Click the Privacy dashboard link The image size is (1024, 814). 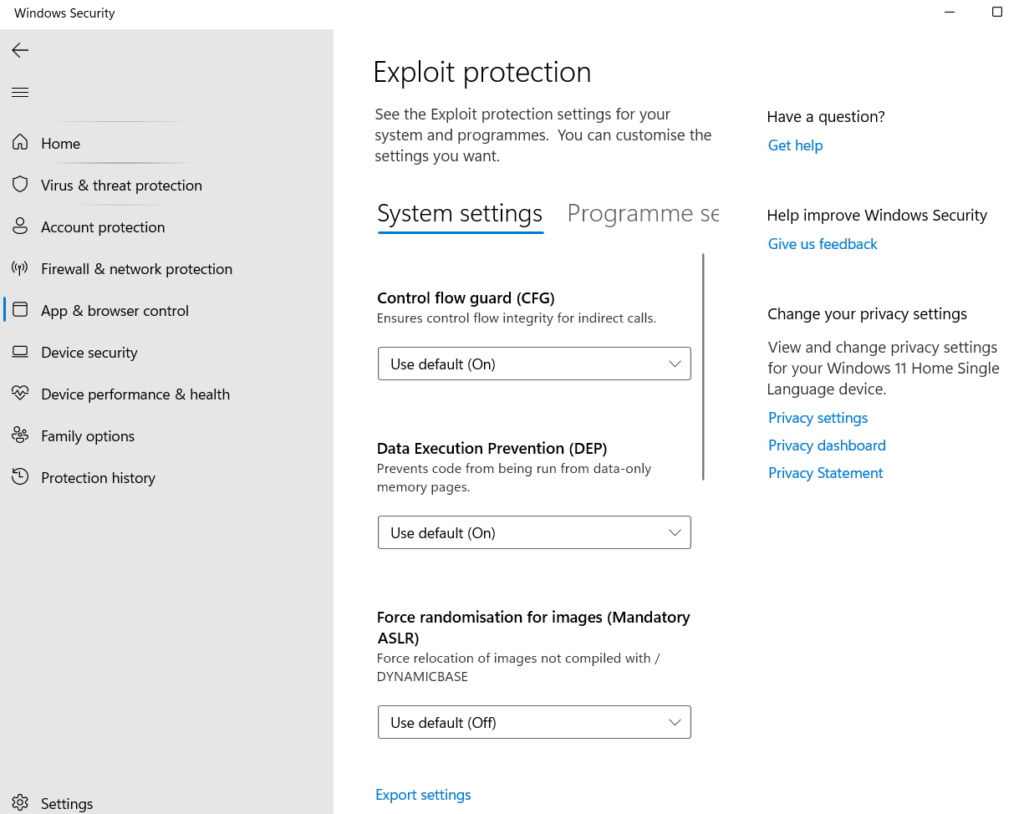pos(826,445)
